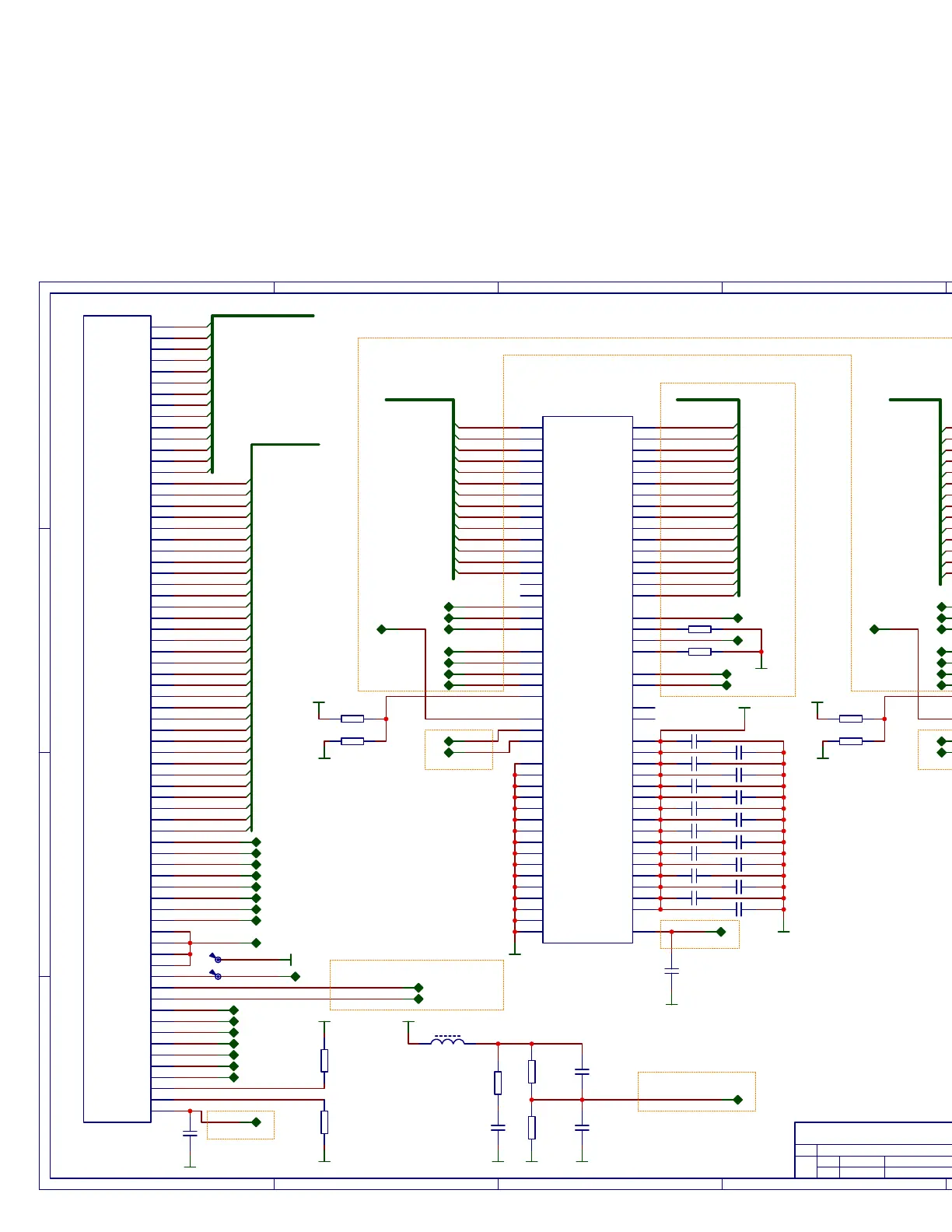Viewport: 952px width, 1232px height.
Task: Select the lower resistor of the divider going to ground
Action: coord(532,1128)
